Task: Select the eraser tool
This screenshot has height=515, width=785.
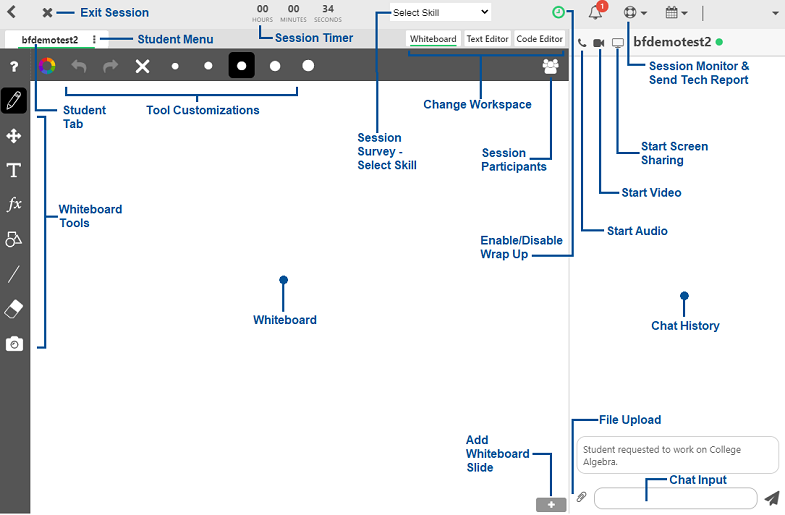Action: click(x=14, y=308)
